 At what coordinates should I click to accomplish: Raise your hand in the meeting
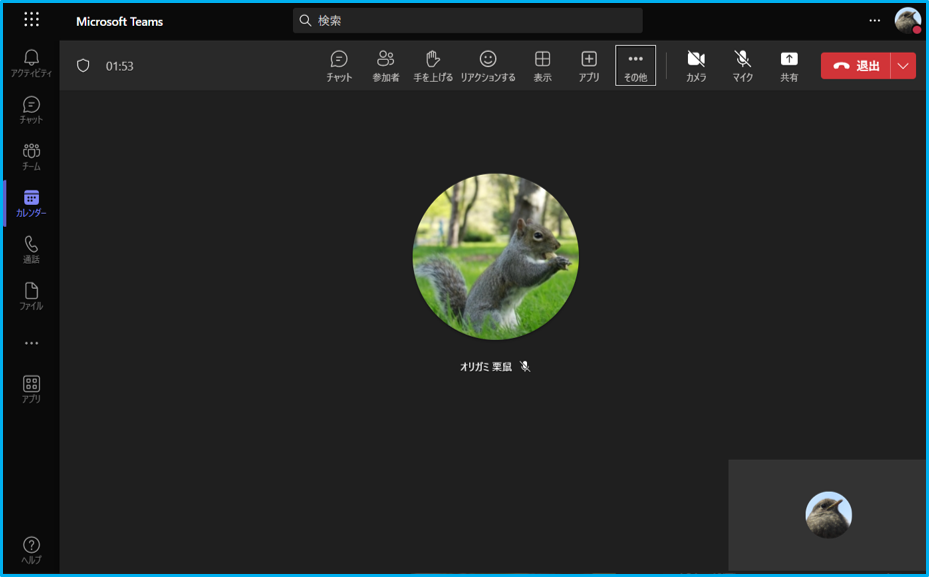433,65
